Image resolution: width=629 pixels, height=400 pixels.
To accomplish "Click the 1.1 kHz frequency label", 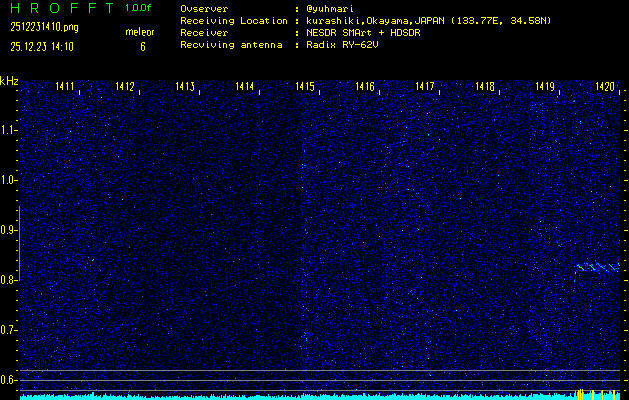I will click(x=9, y=130).
